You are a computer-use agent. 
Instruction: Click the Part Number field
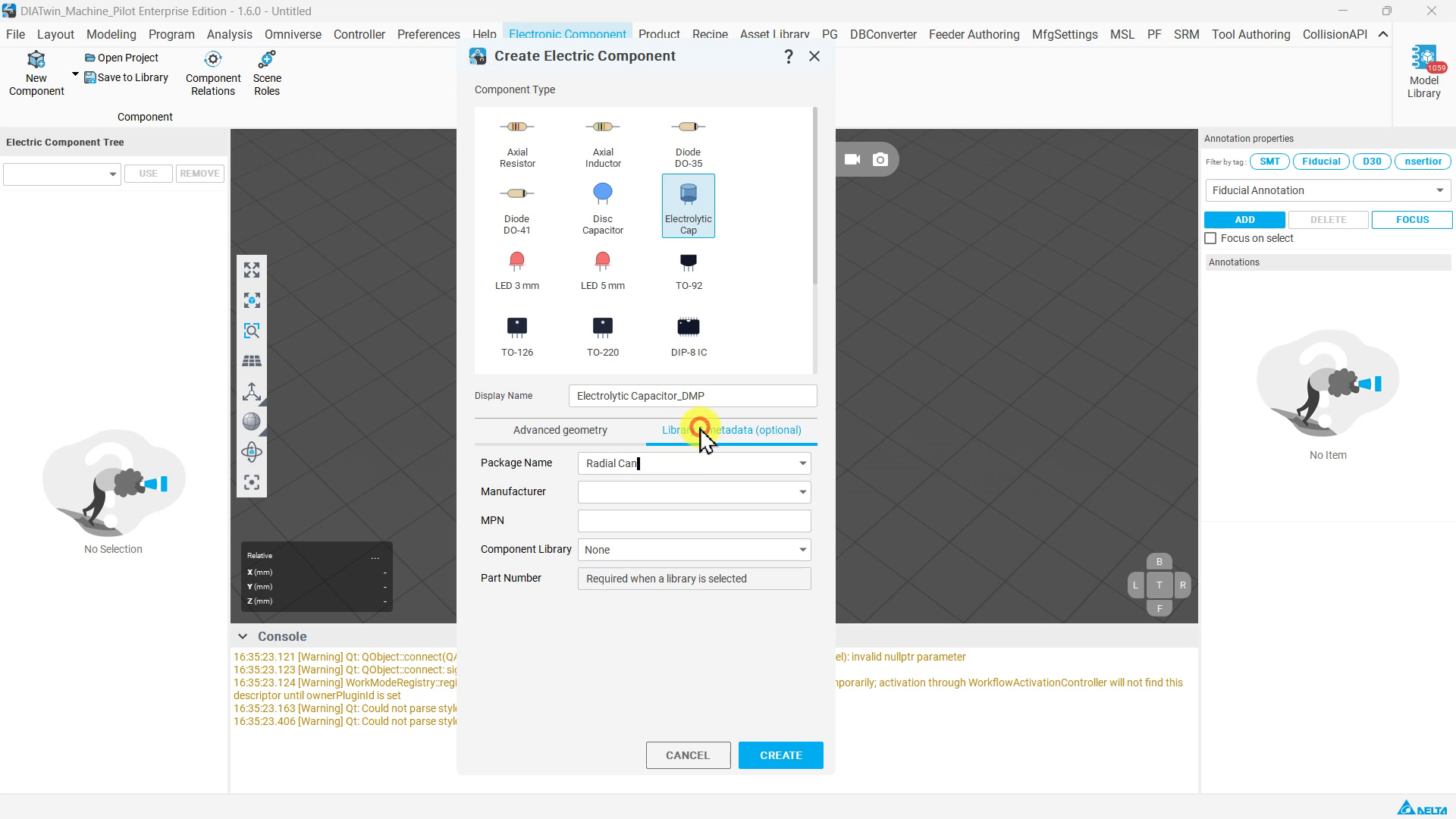tap(695, 579)
